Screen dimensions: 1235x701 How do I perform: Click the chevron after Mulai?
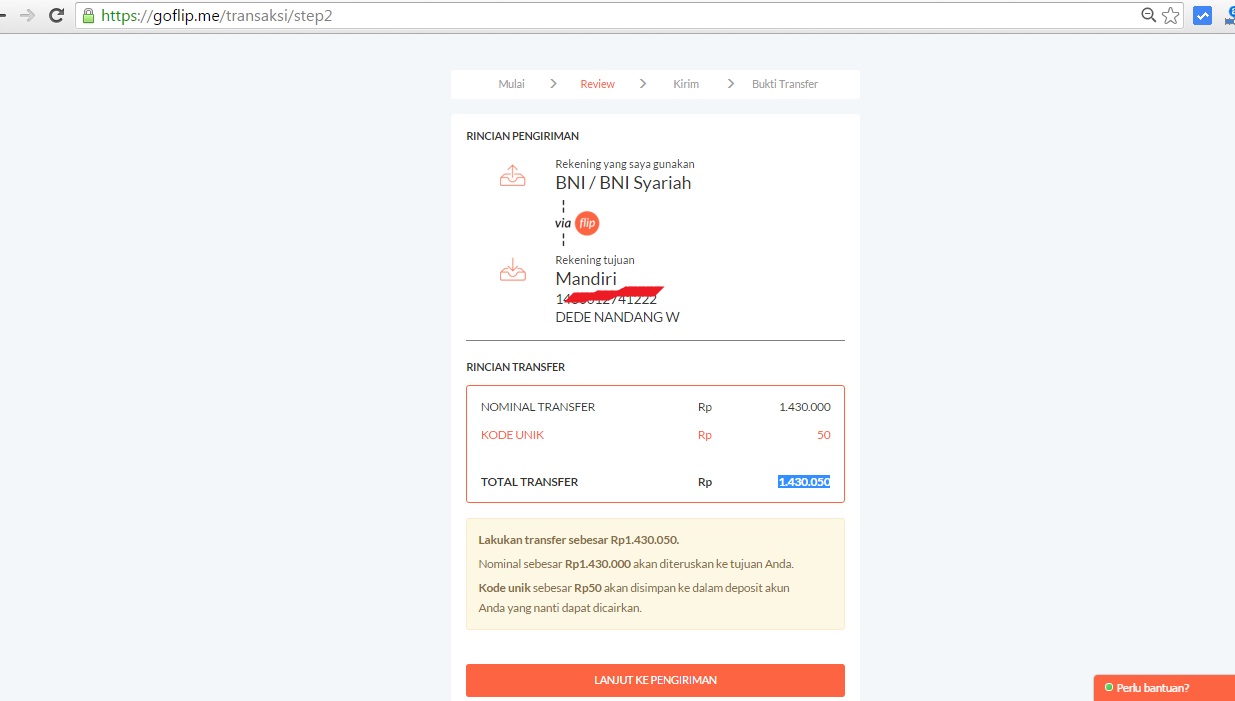coord(553,84)
